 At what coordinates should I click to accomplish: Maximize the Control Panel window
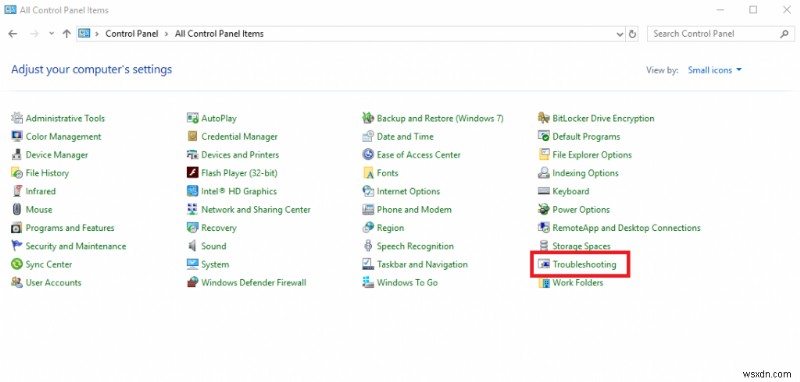(753, 10)
